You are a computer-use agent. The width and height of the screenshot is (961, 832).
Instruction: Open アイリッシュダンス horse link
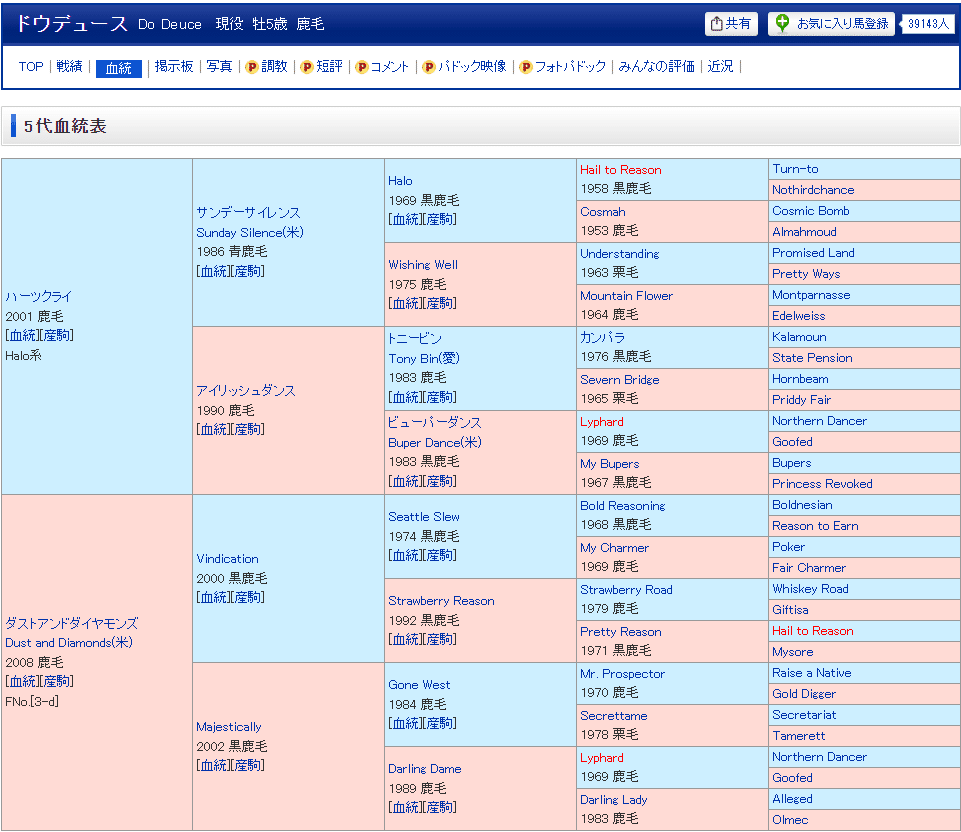(x=246, y=391)
